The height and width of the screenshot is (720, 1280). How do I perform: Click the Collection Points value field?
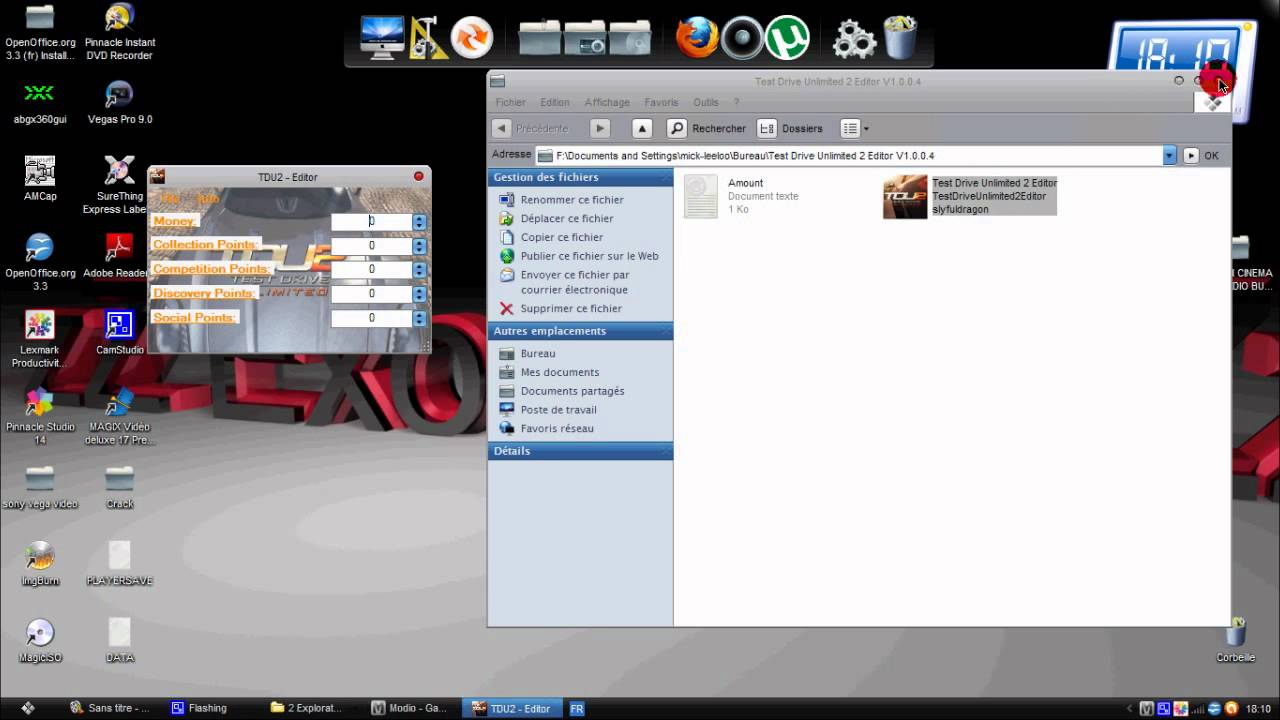(371, 246)
